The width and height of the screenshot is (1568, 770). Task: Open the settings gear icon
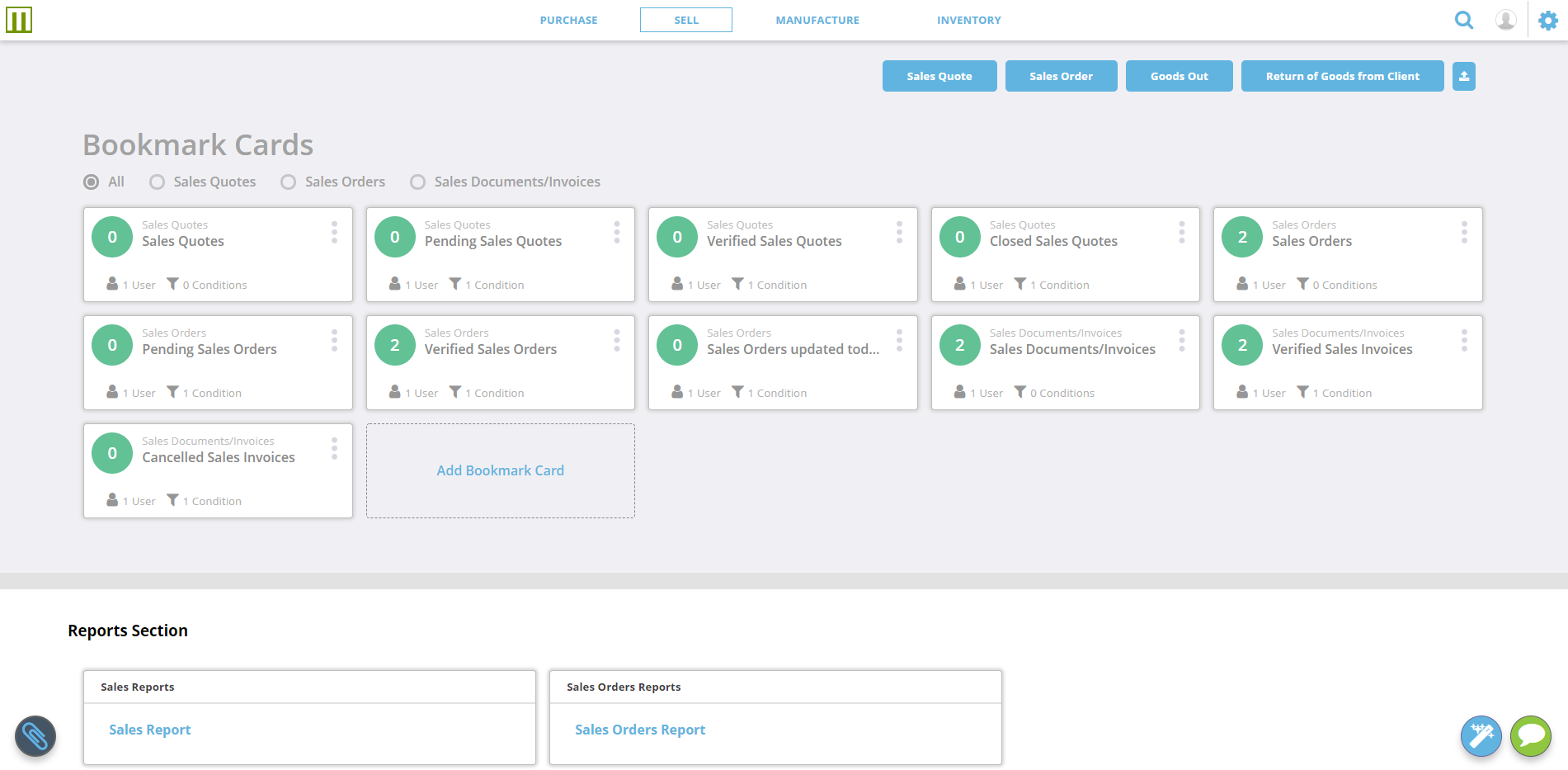pyautogui.click(x=1548, y=20)
